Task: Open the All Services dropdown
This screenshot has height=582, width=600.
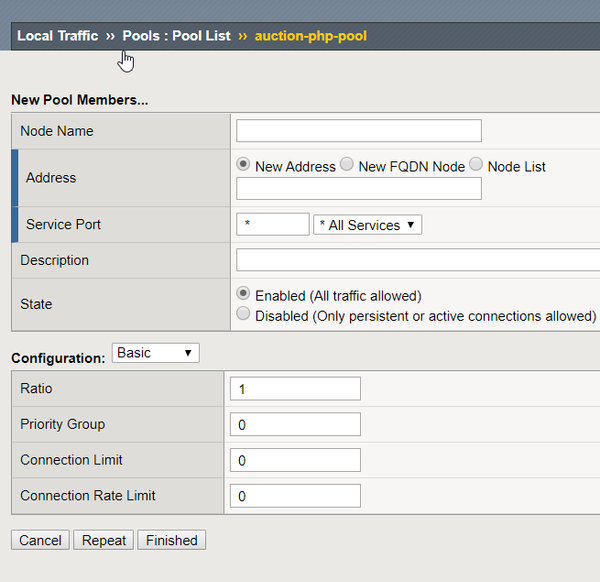Action: tap(367, 225)
